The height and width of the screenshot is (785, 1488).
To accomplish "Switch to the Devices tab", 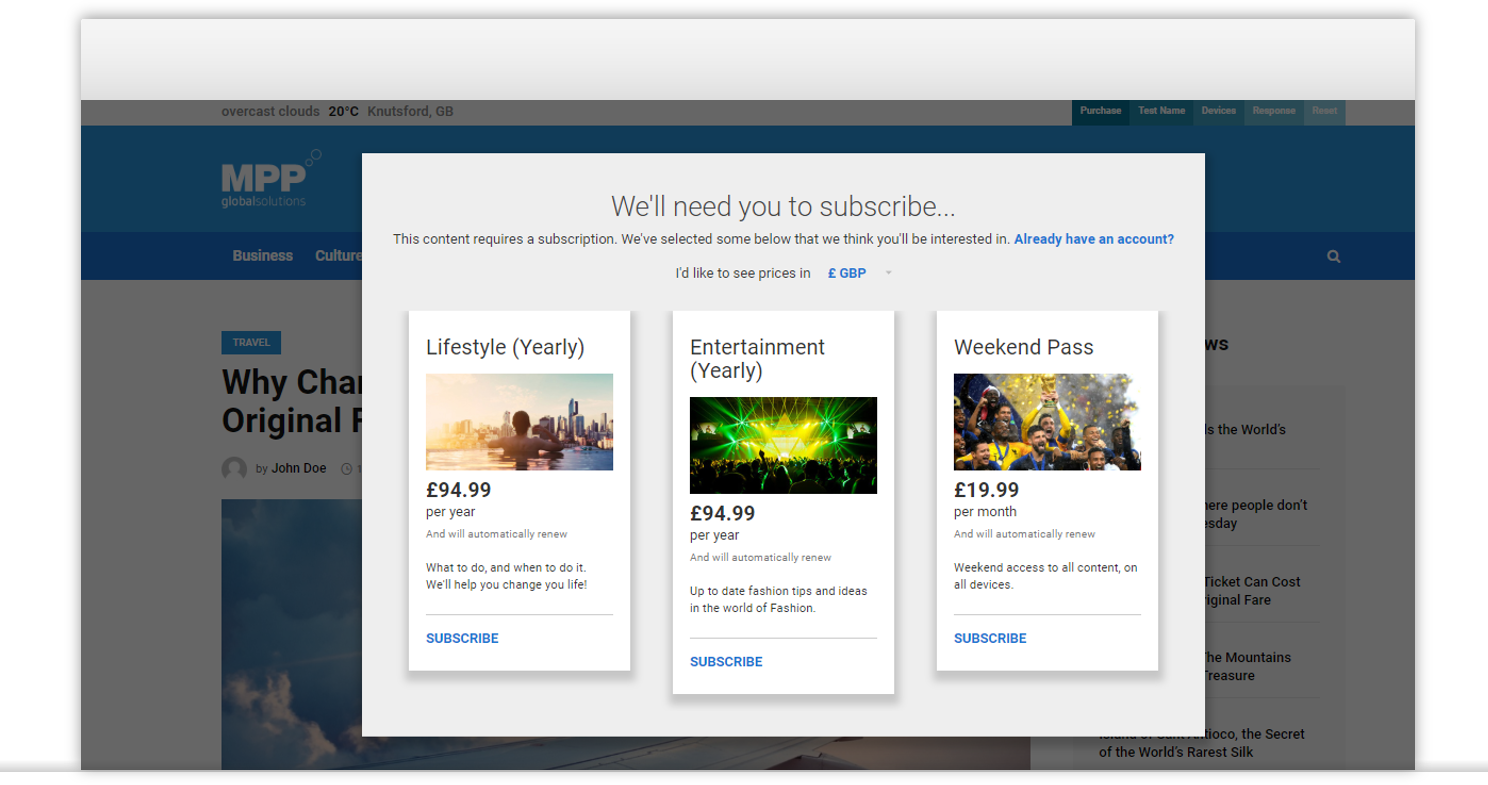I will (x=1218, y=111).
